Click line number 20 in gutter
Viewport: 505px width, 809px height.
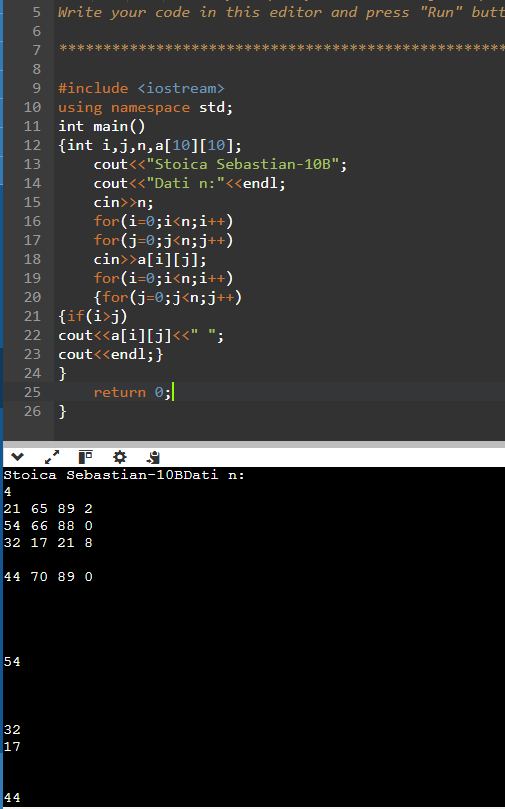pyautogui.click(x=32, y=297)
